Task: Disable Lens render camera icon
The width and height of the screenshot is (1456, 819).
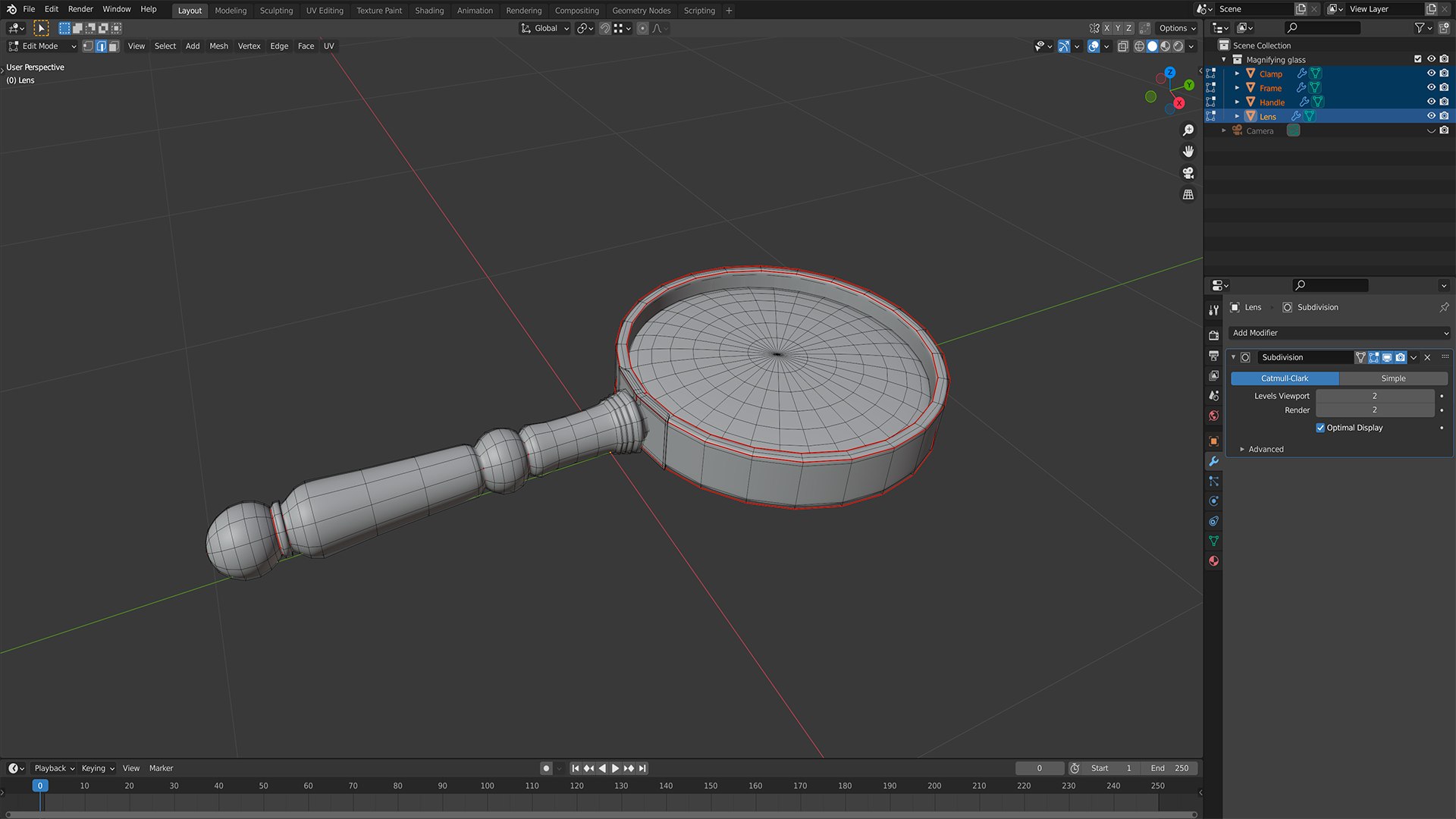Action: click(1444, 116)
